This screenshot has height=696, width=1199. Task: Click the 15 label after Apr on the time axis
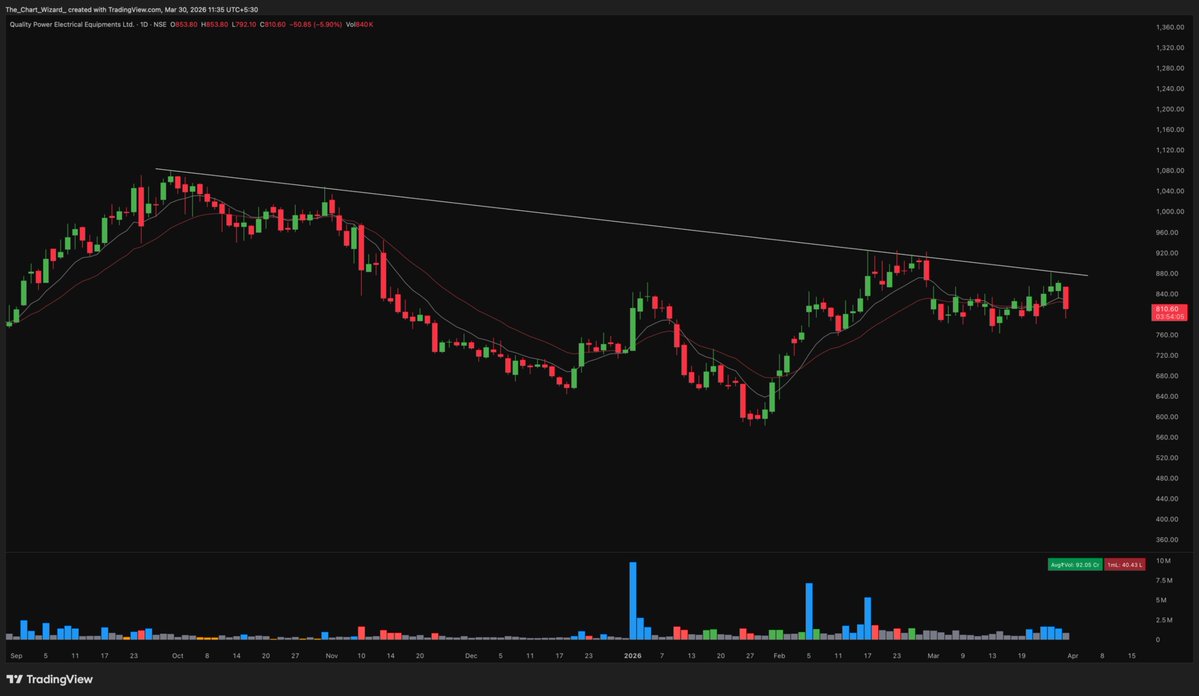coord(1132,656)
